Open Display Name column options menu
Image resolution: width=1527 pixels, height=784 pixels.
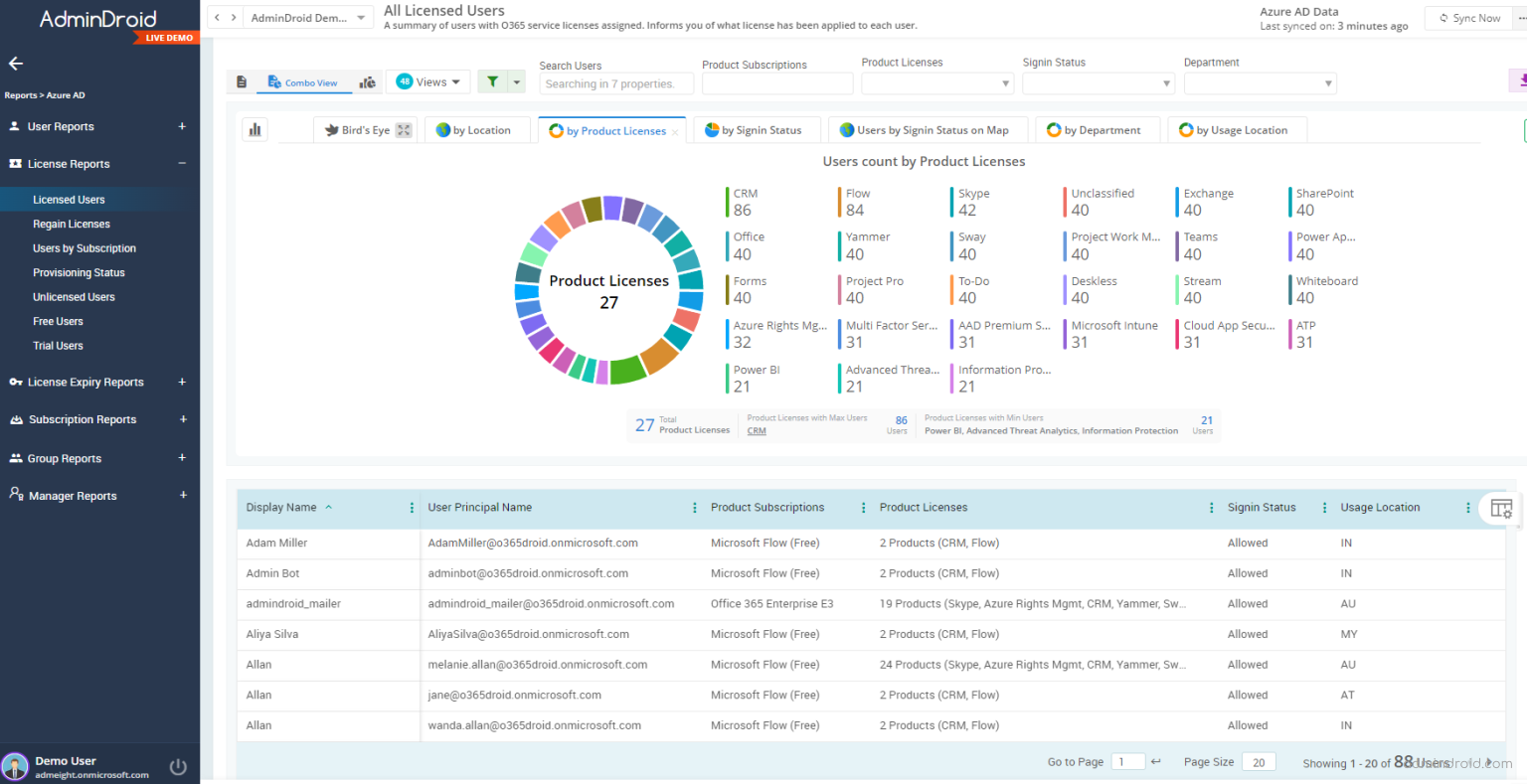pos(412,508)
